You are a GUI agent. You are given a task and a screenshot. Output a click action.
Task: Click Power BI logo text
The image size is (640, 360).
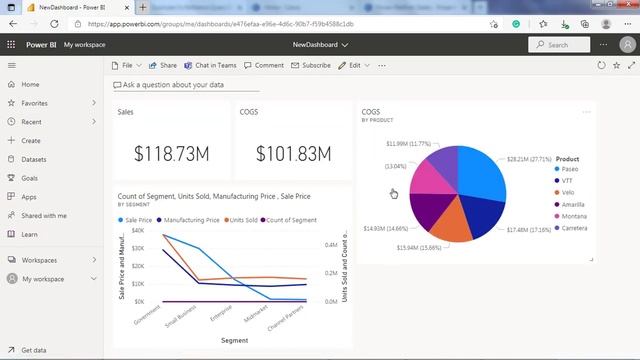tap(41, 44)
